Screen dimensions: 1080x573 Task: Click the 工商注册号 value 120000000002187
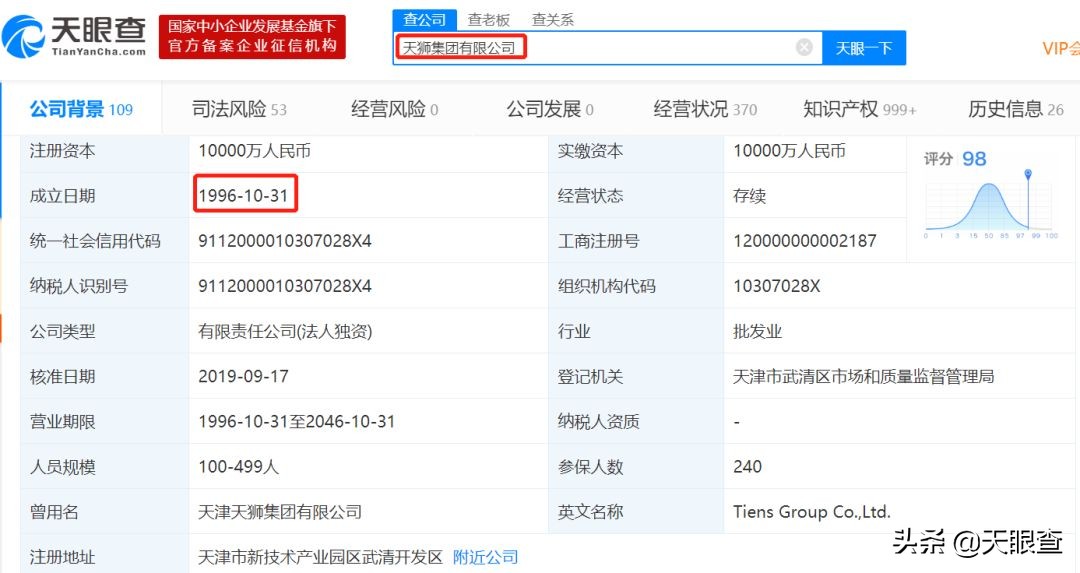click(x=805, y=241)
